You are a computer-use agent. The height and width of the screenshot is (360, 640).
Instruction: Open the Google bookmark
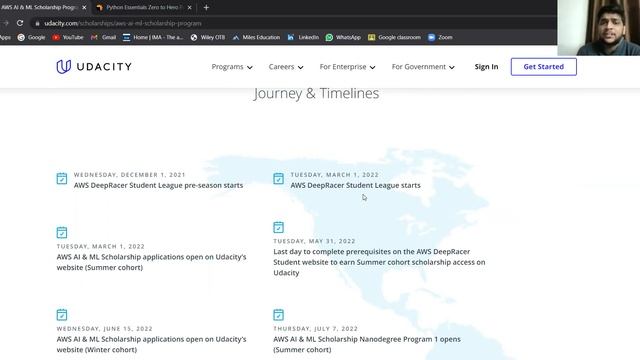click(x=31, y=37)
